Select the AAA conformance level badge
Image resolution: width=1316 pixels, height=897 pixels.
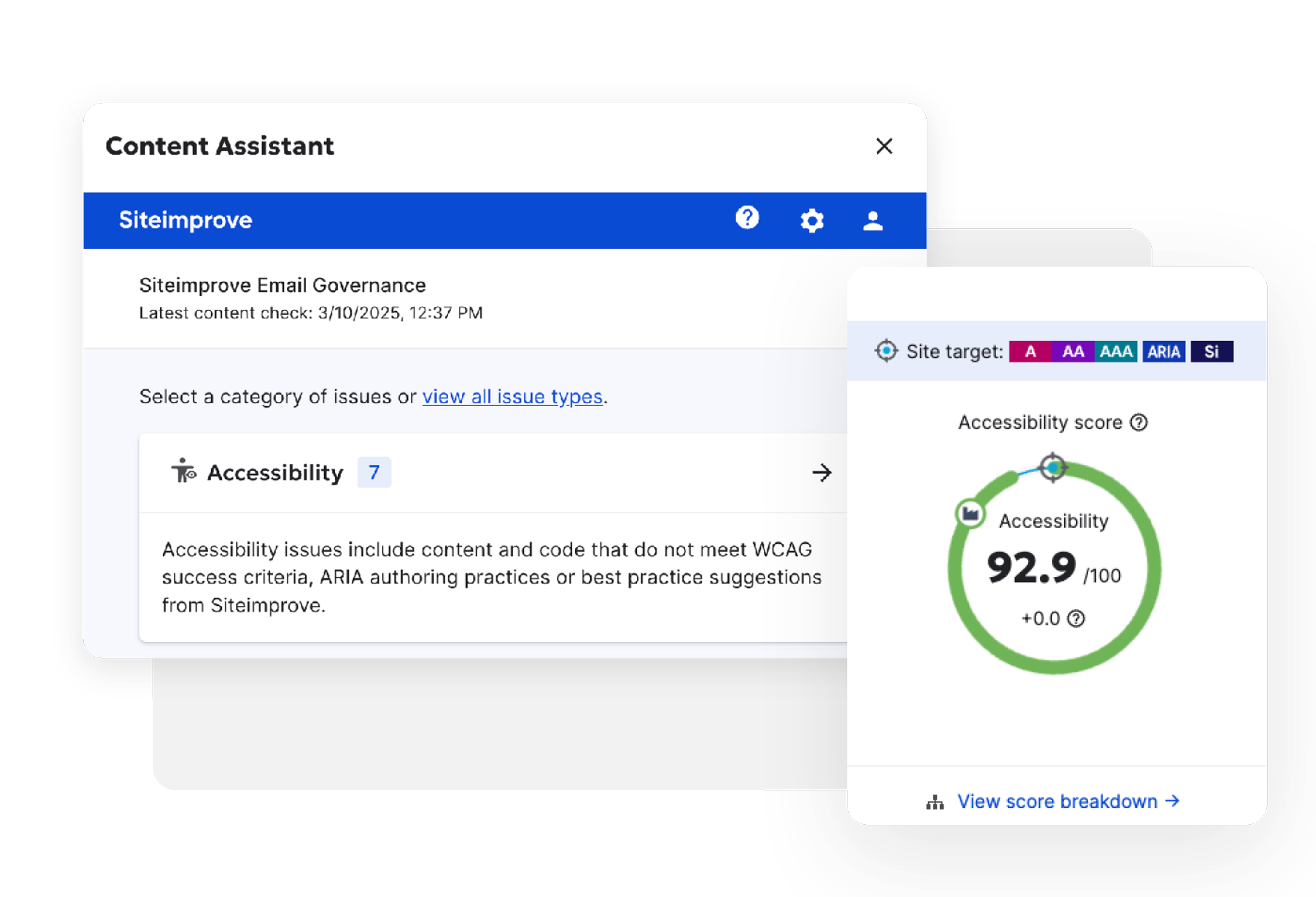pyautogui.click(x=1116, y=351)
